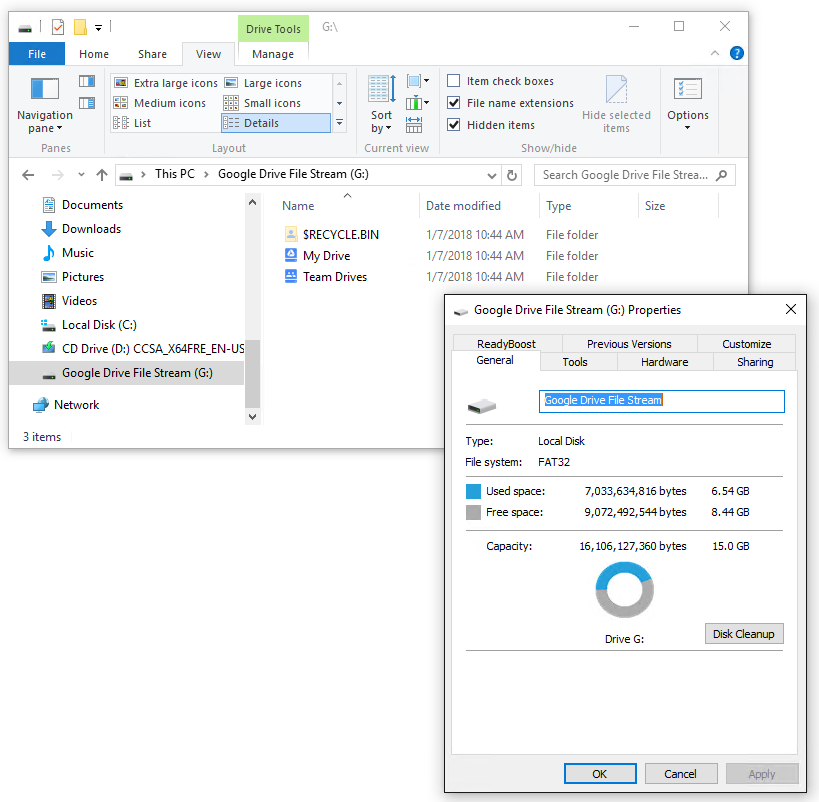
Task: Click inside the search box
Action: (635, 174)
